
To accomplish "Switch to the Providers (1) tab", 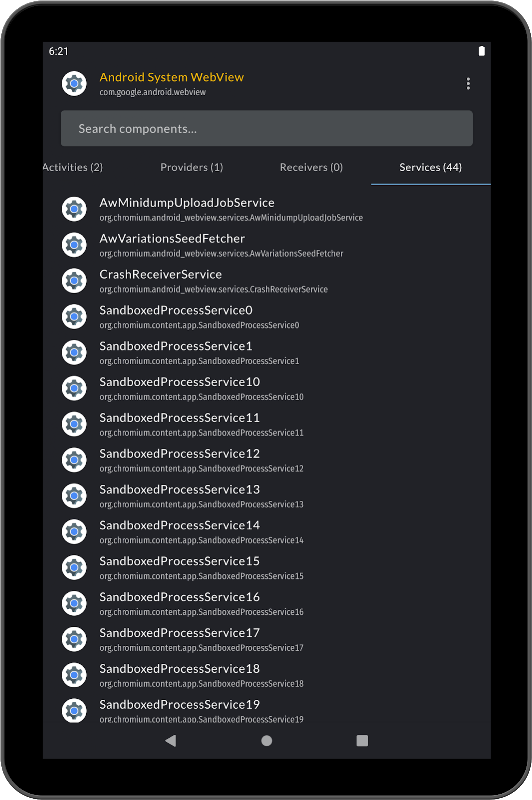I will [192, 167].
